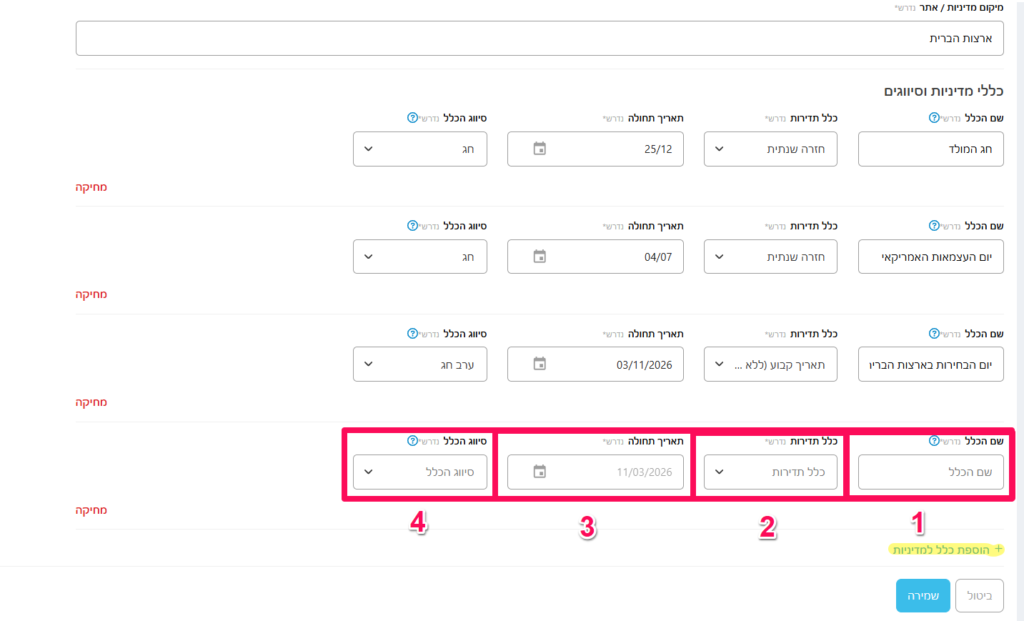This screenshot has height=621, width=1024.
Task: Open the empty כלל תדירות dropdown
Action: point(770,472)
